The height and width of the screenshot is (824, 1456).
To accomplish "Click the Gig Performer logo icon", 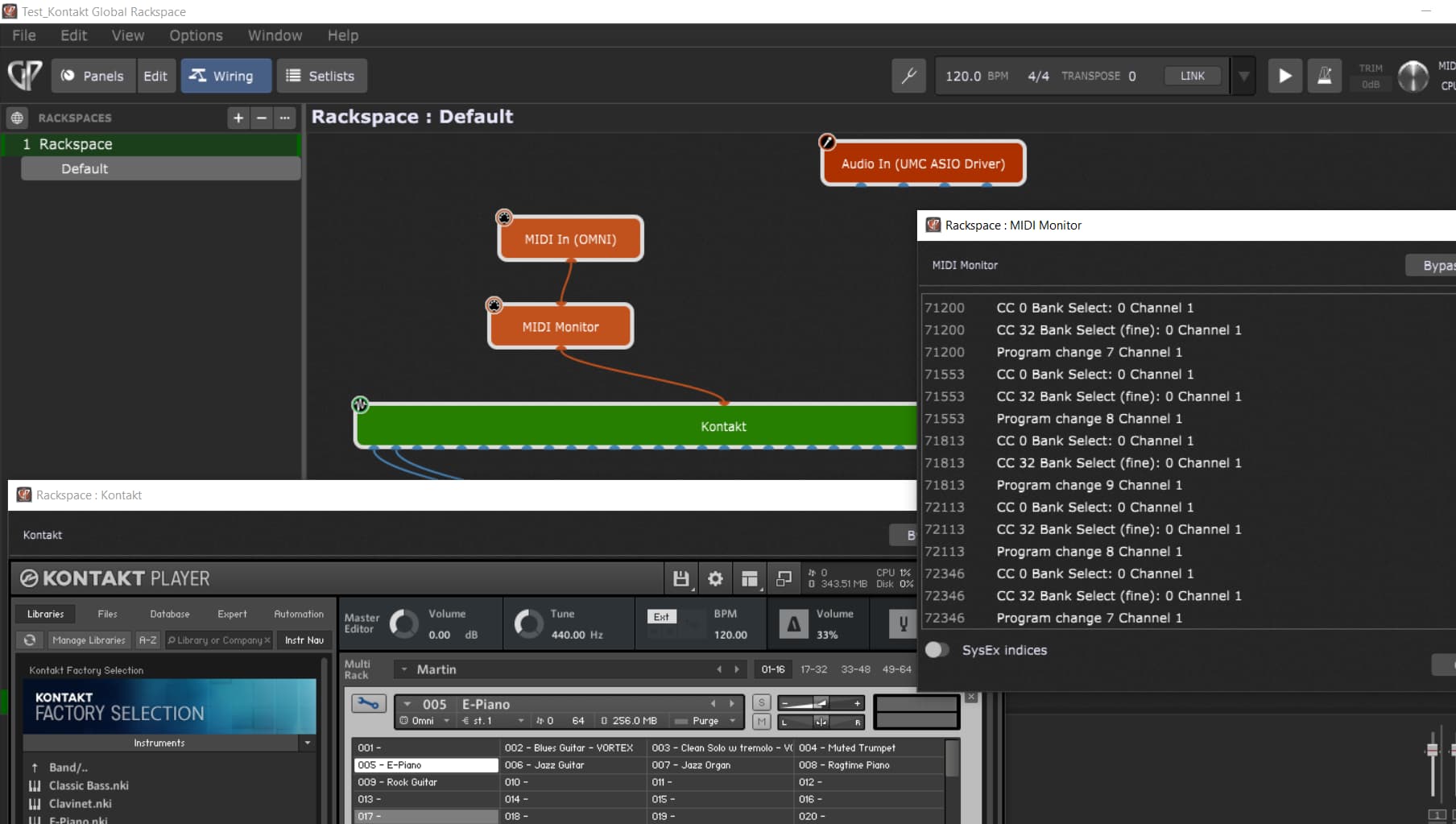I will click(x=25, y=76).
